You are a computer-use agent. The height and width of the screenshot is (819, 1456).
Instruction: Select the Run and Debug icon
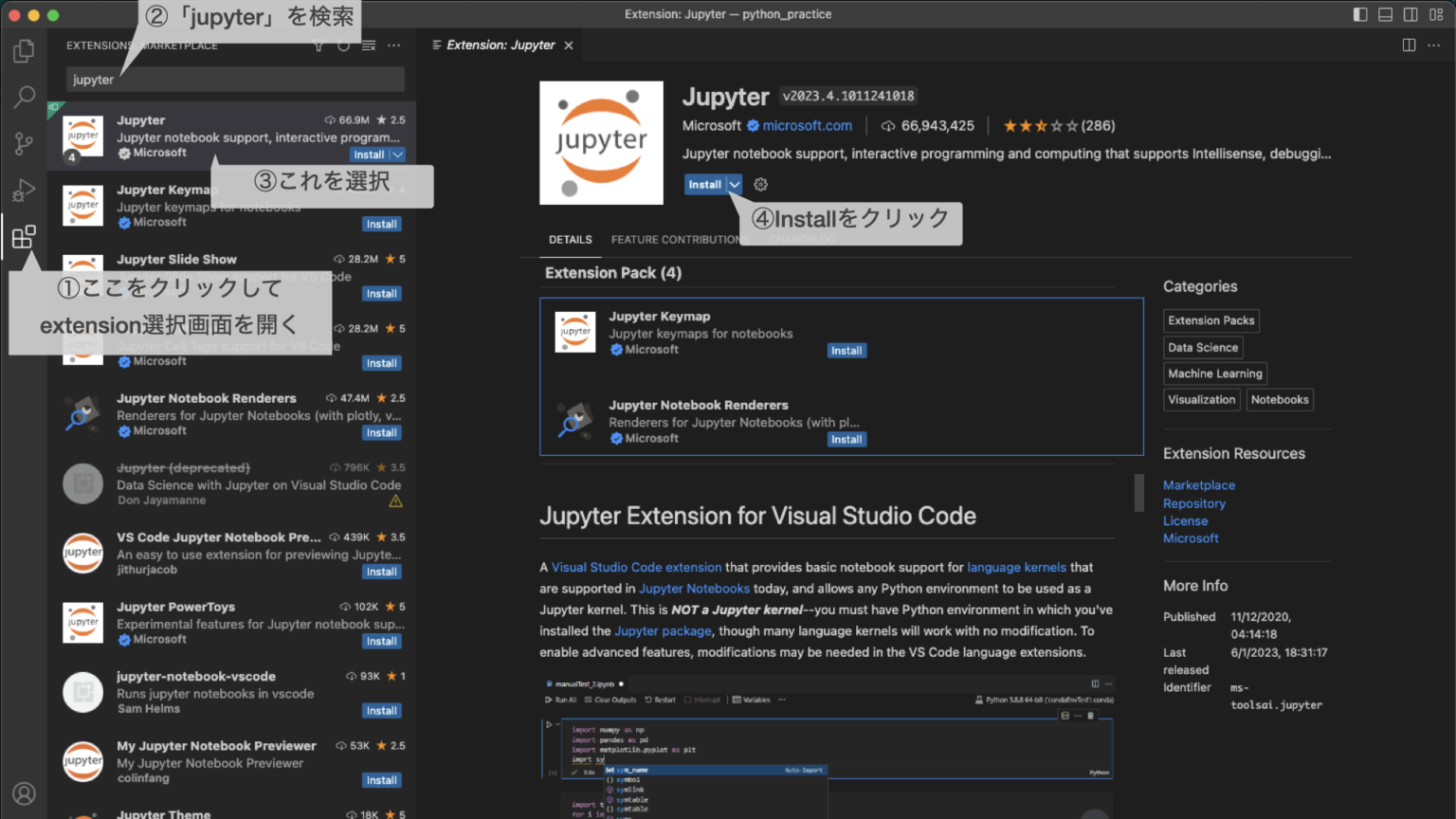coord(24,191)
